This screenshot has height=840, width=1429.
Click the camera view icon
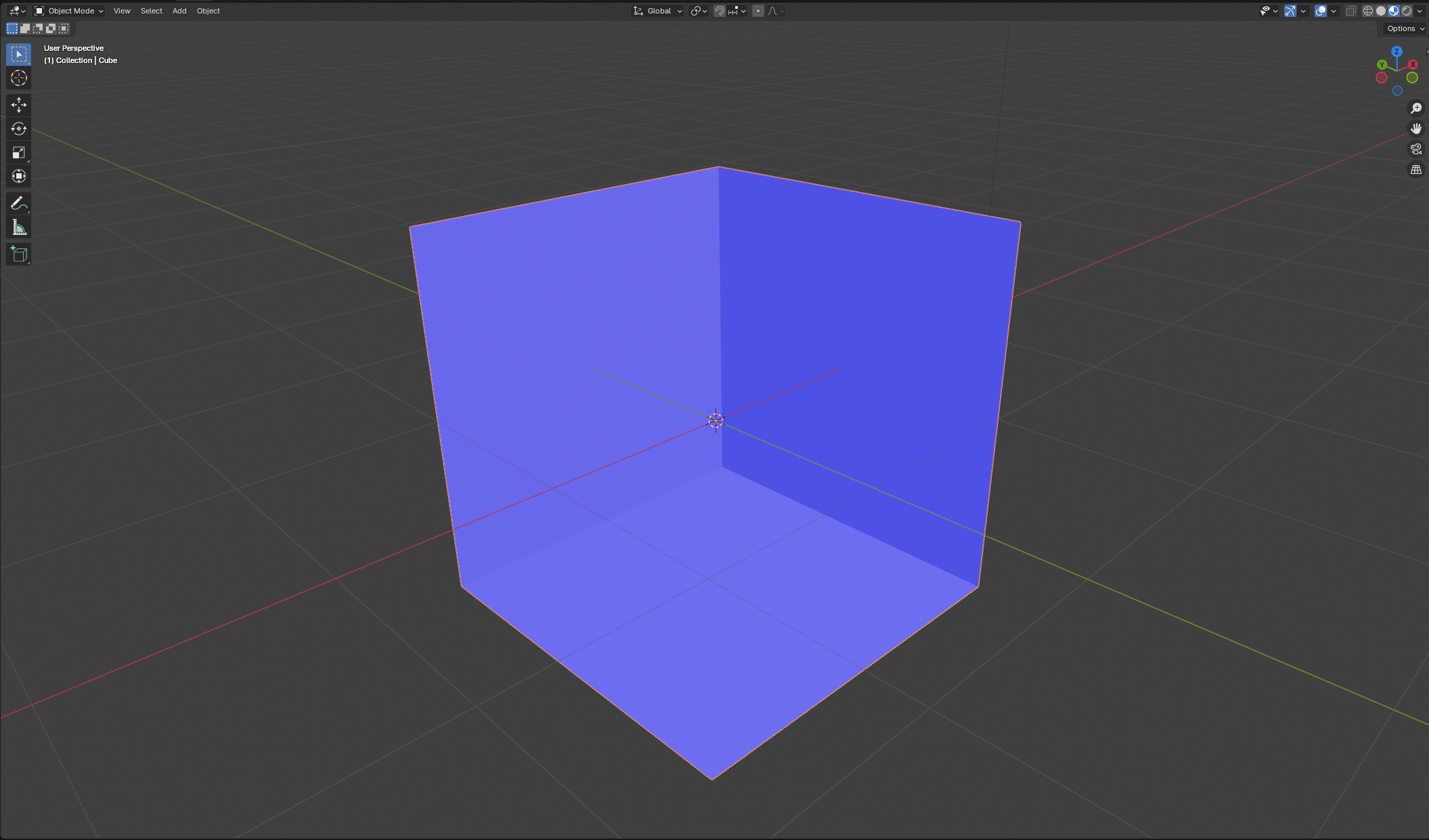pos(1415,149)
